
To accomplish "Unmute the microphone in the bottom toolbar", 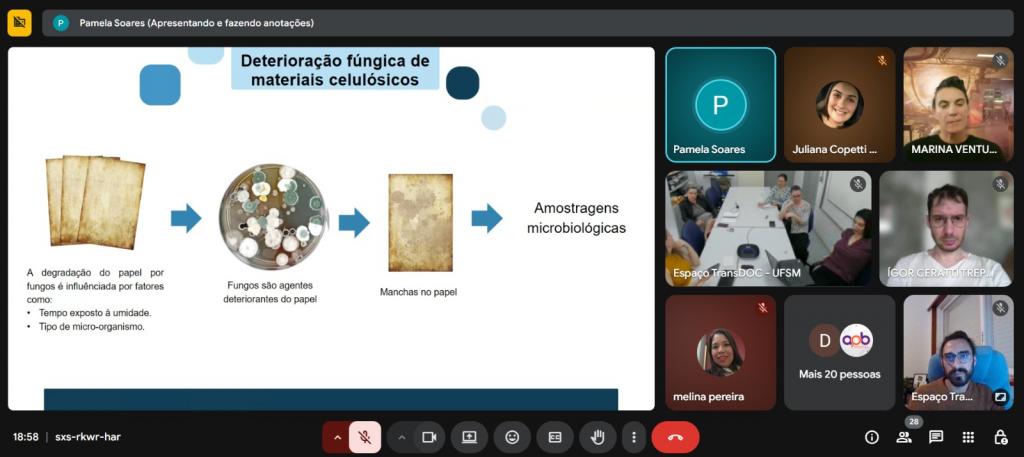I will 365,437.
